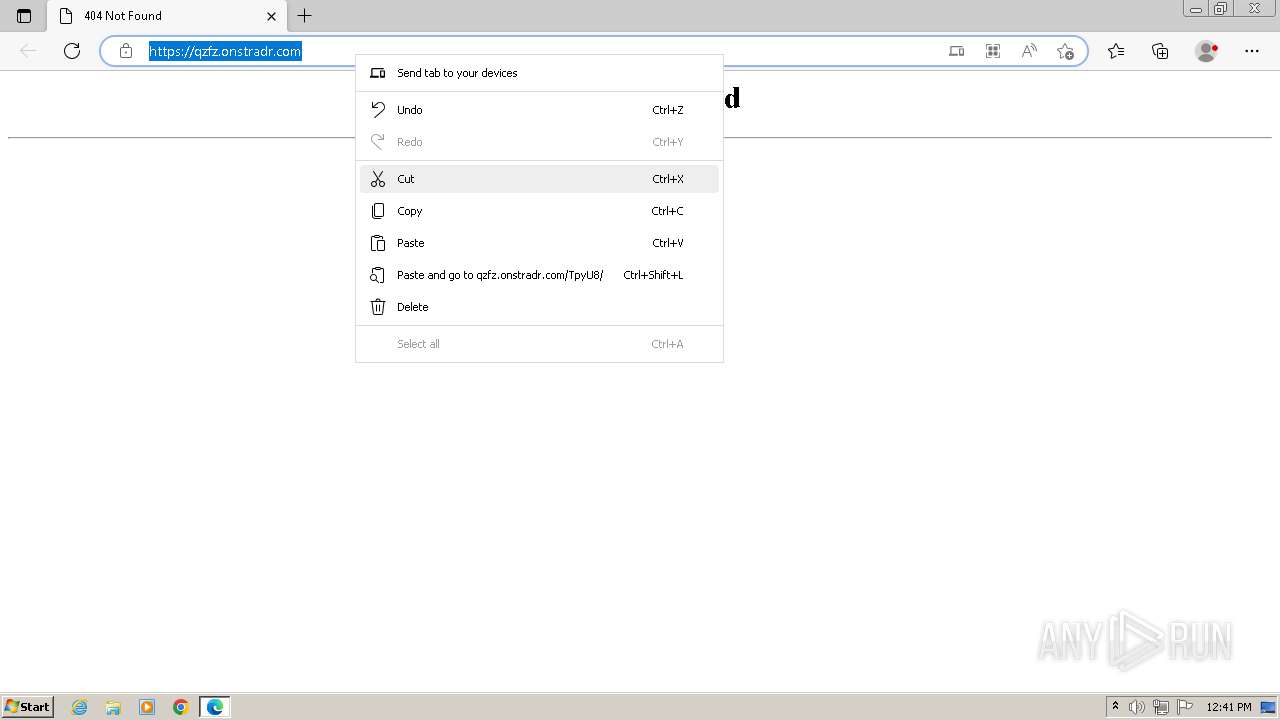Open new tab with plus button

pyautogui.click(x=305, y=16)
